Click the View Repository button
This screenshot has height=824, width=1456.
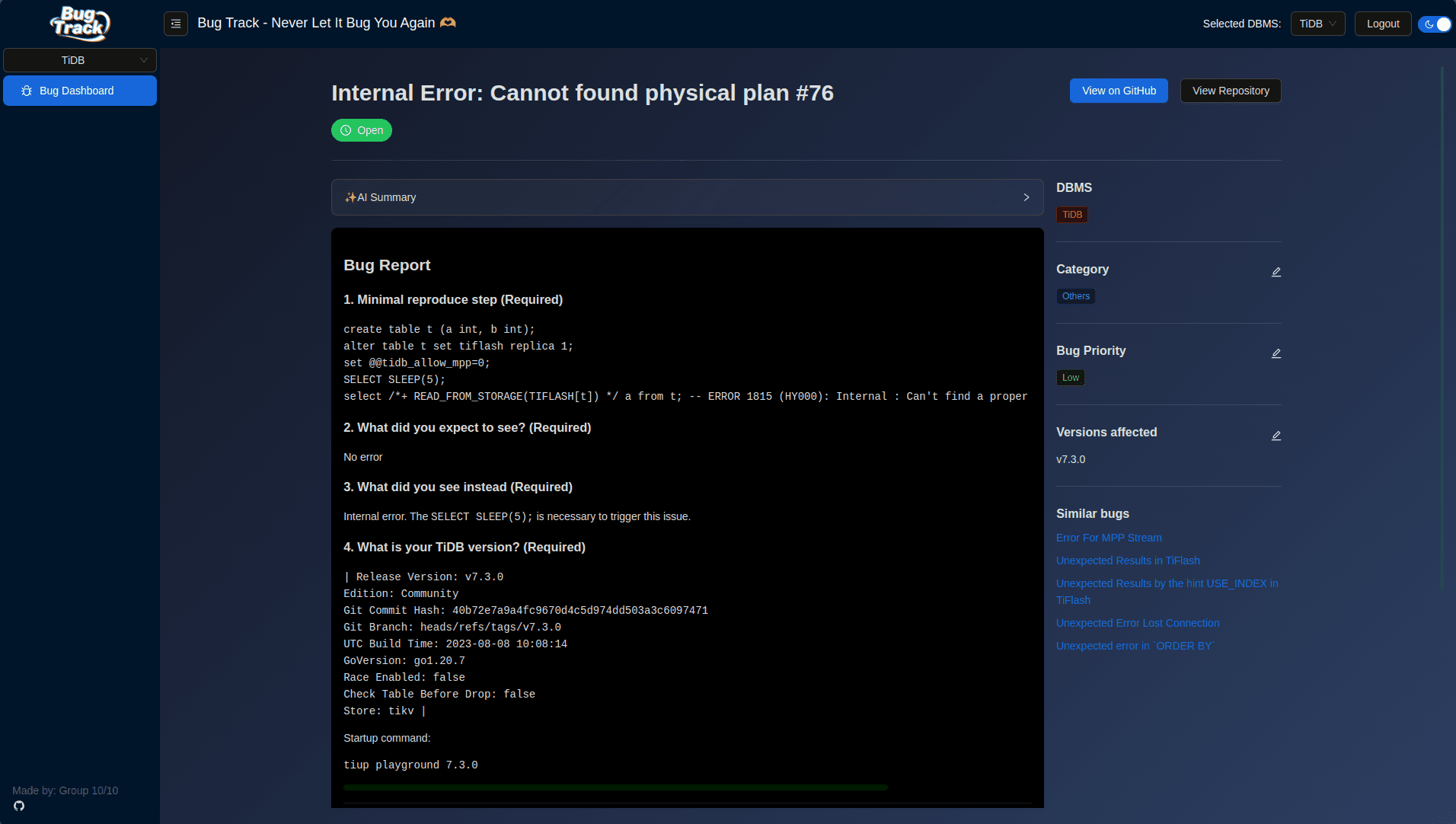[1231, 91]
